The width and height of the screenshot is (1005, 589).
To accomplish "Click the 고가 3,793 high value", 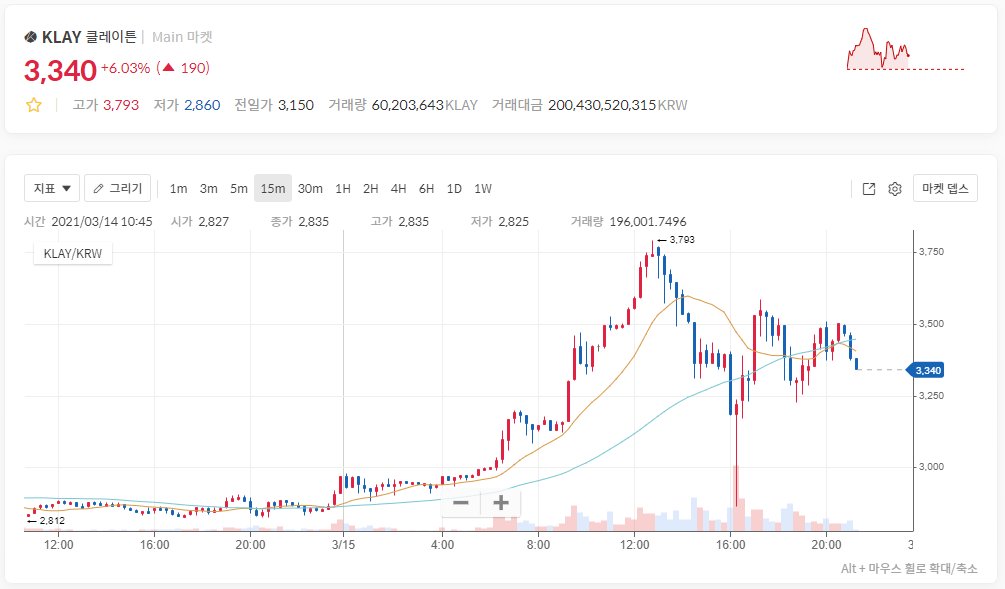I will [106, 105].
